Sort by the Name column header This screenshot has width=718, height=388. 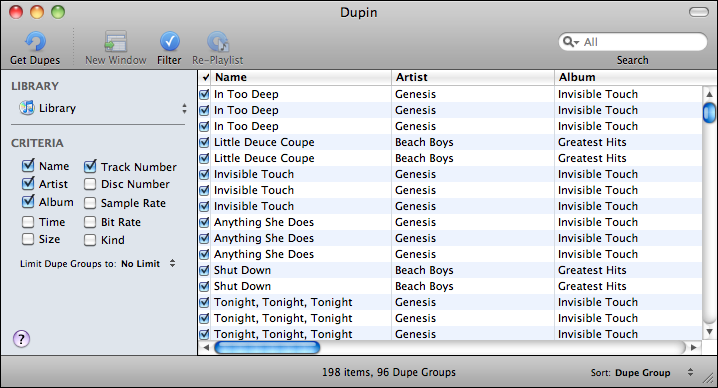point(302,77)
